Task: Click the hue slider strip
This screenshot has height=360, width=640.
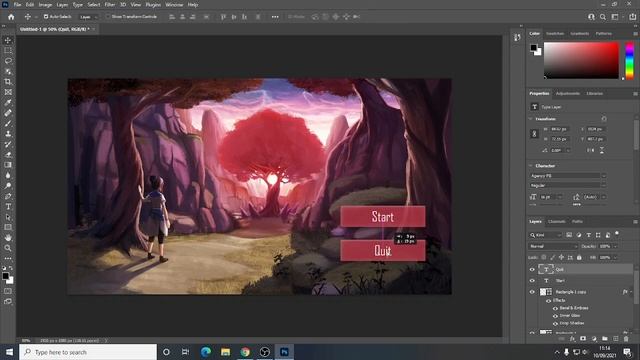Action: point(630,60)
